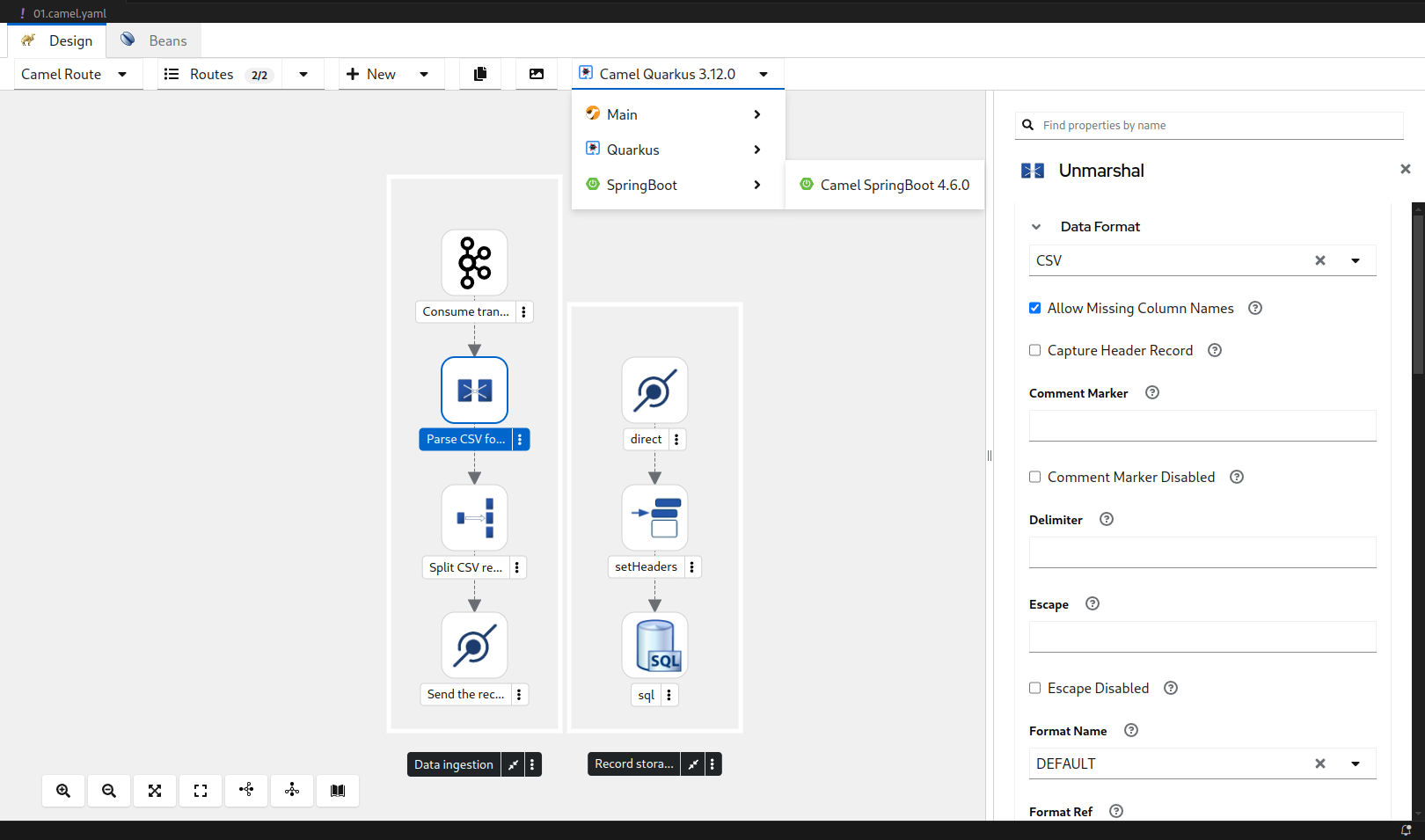
Task: Tick the Escape Disabled checkbox
Action: (1035, 688)
